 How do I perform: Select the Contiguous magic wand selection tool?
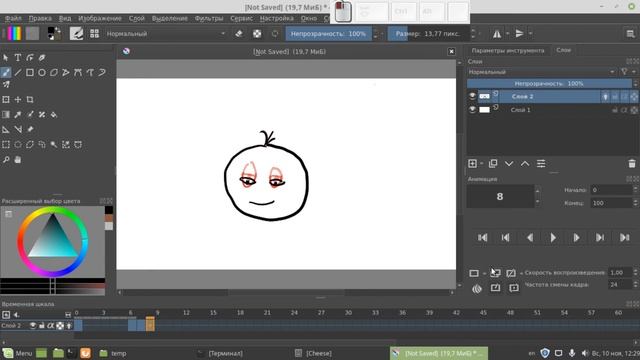tap(54, 144)
